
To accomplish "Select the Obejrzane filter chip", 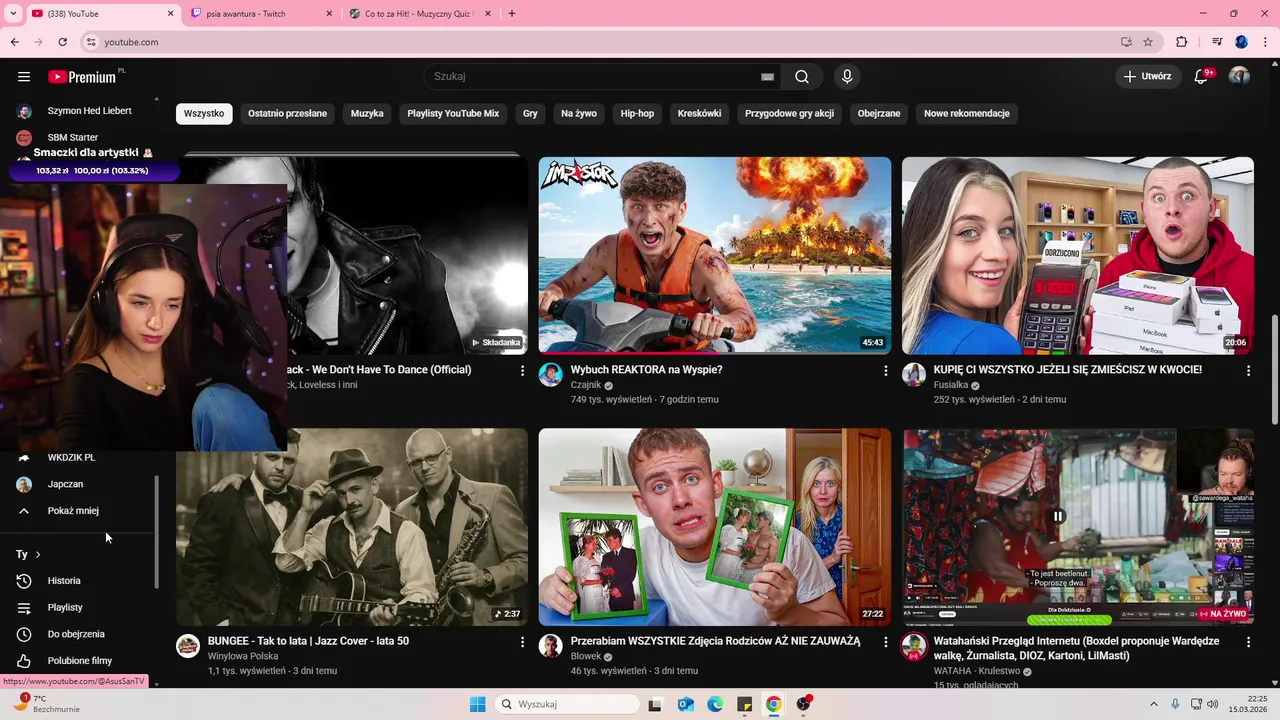I will [879, 114].
